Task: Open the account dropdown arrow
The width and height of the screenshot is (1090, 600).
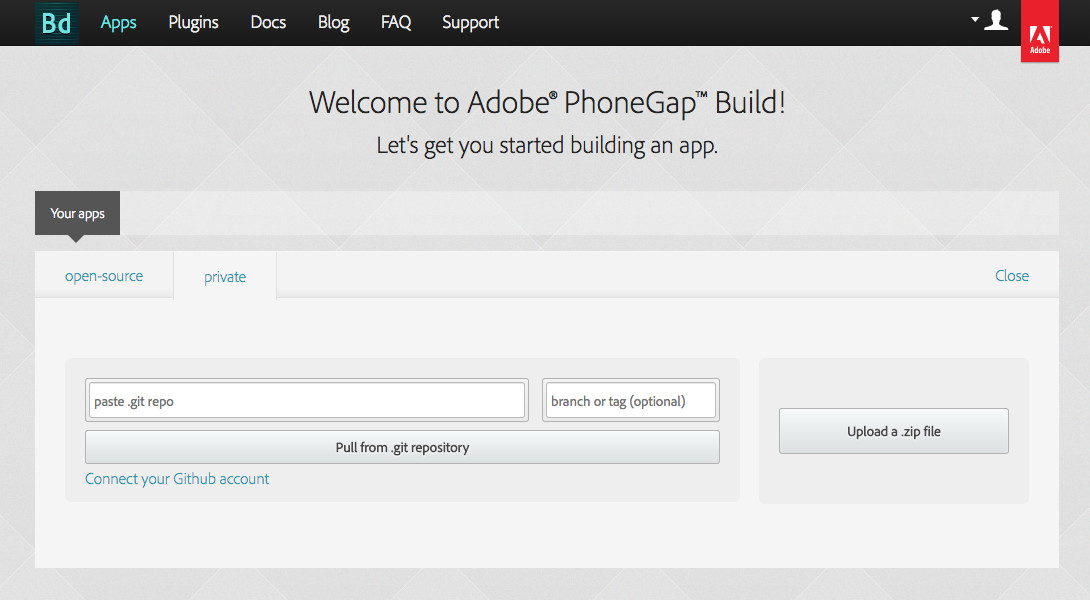Action: pyautogui.click(x=975, y=17)
